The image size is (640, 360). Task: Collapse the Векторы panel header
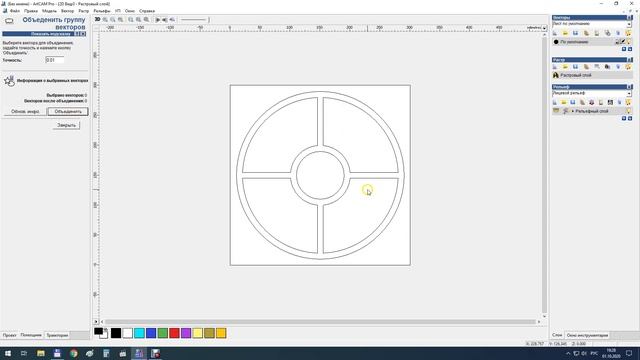(629, 18)
